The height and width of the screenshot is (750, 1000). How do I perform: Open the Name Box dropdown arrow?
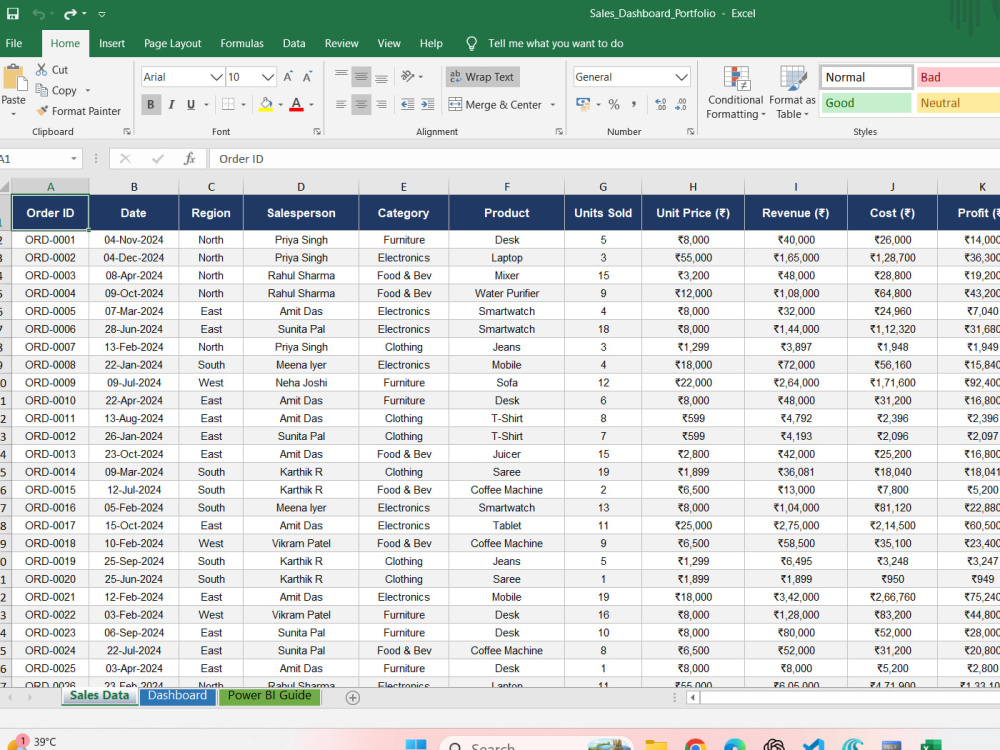tap(74, 159)
